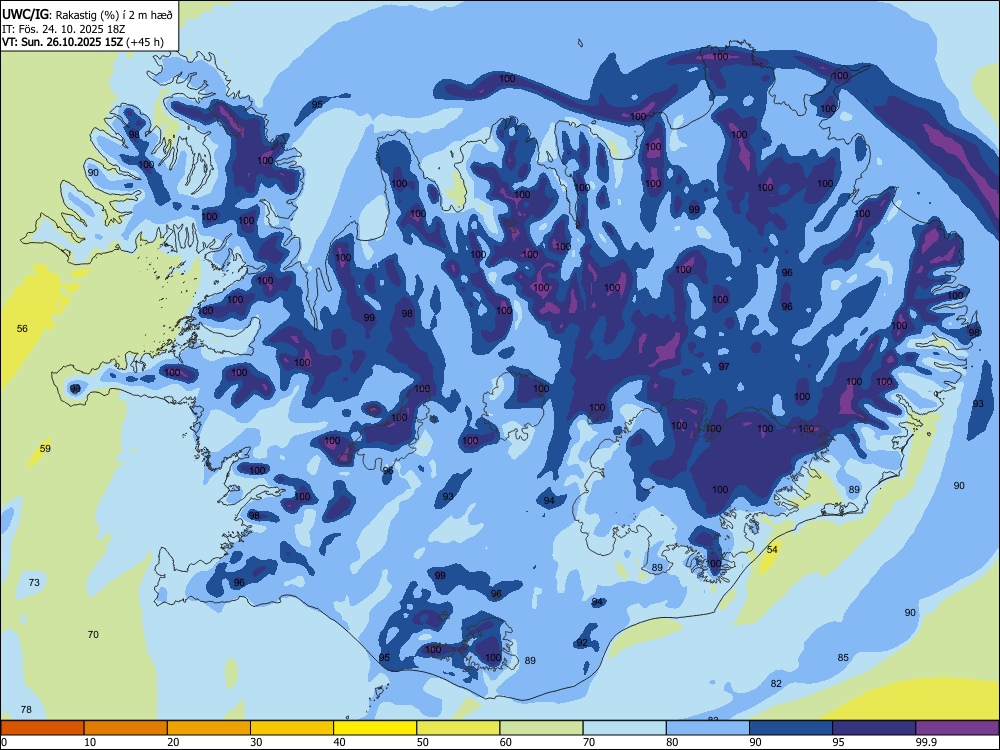Click the 'UWC/IG: Rakastig (%) í 2 m hæð' title
The height and width of the screenshot is (750, 1000).
point(87,15)
